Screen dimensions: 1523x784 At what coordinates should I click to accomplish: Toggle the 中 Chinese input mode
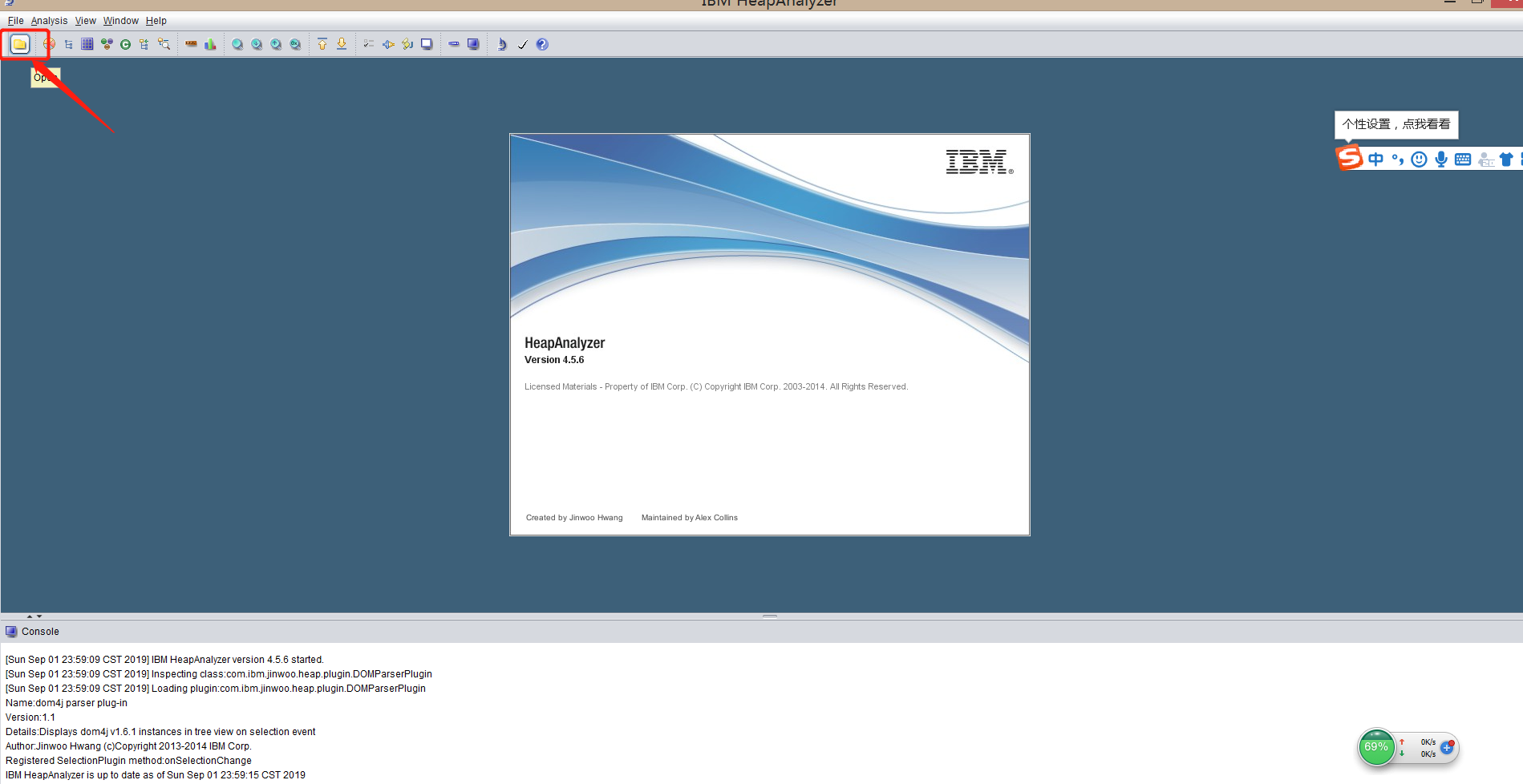[x=1376, y=160]
